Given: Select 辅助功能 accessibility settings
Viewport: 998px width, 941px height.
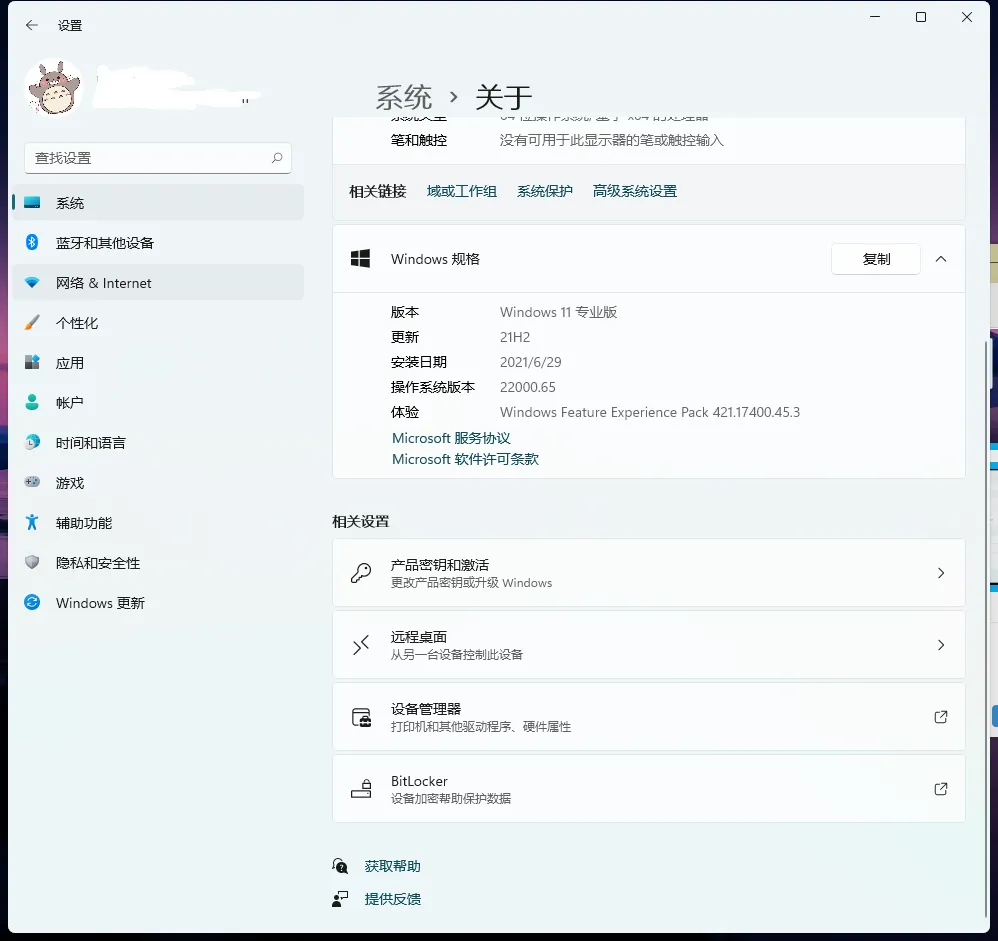Looking at the screenshot, I should [x=84, y=523].
